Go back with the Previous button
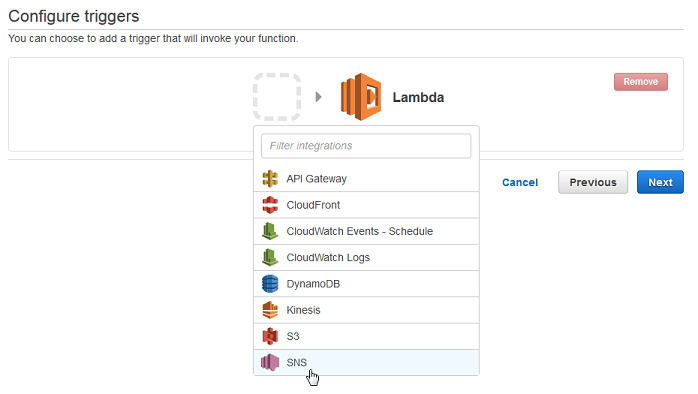The width and height of the screenshot is (698, 394). point(593,182)
